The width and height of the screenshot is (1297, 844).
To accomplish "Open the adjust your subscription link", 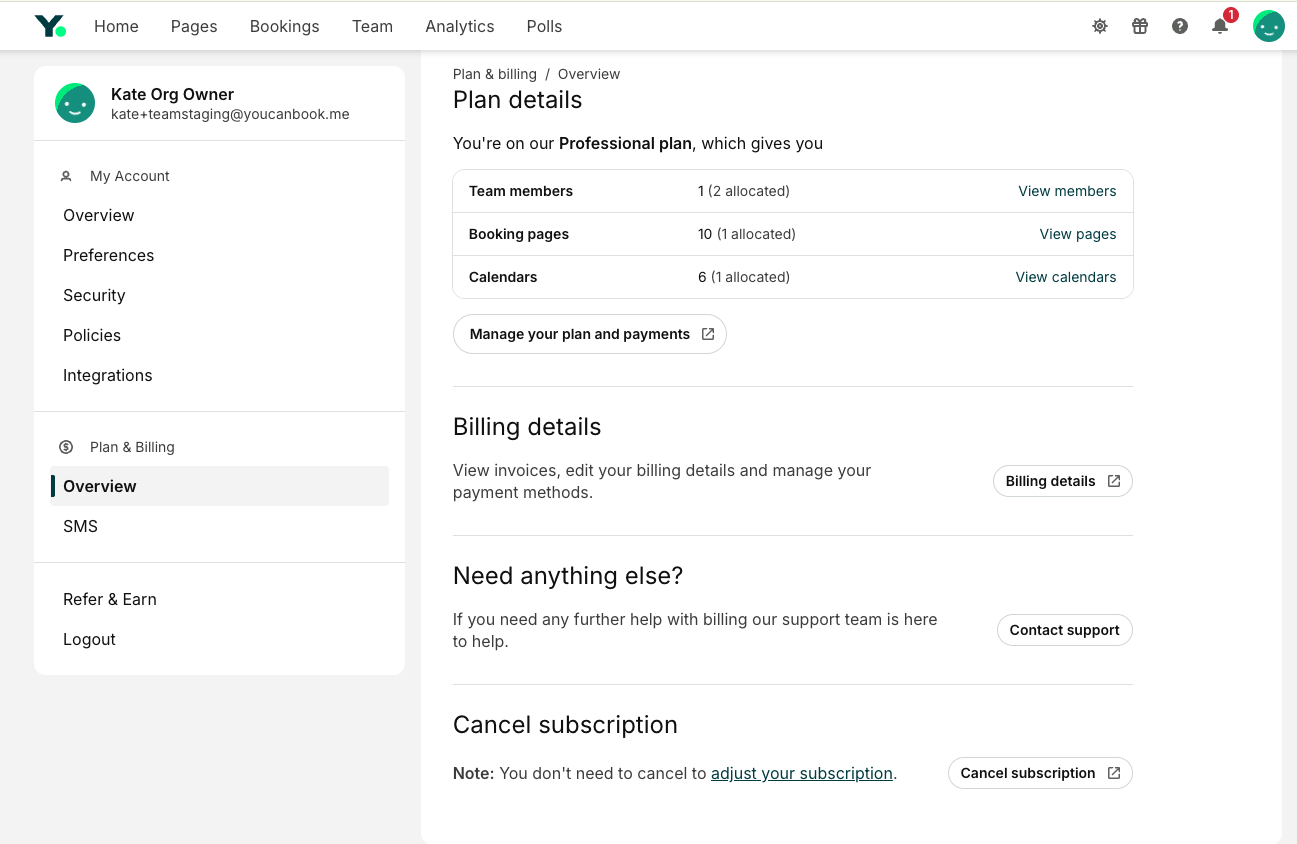I will [x=801, y=773].
